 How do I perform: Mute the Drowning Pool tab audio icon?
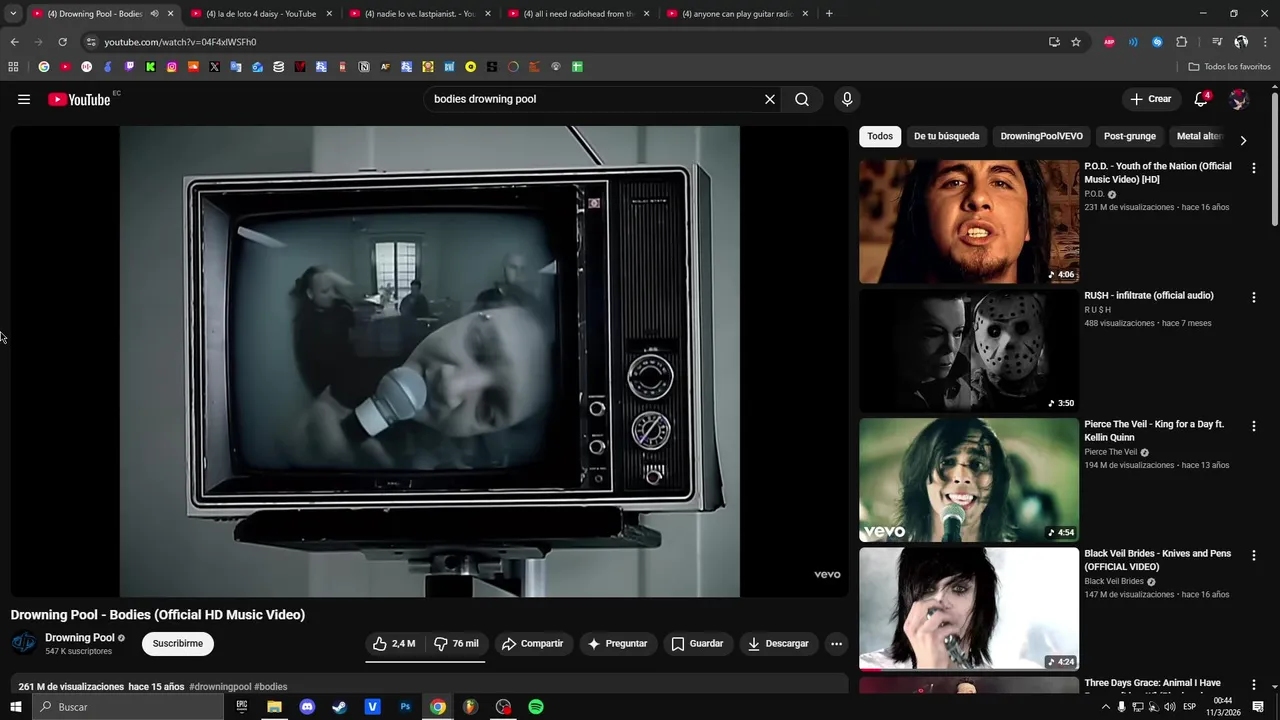(154, 14)
